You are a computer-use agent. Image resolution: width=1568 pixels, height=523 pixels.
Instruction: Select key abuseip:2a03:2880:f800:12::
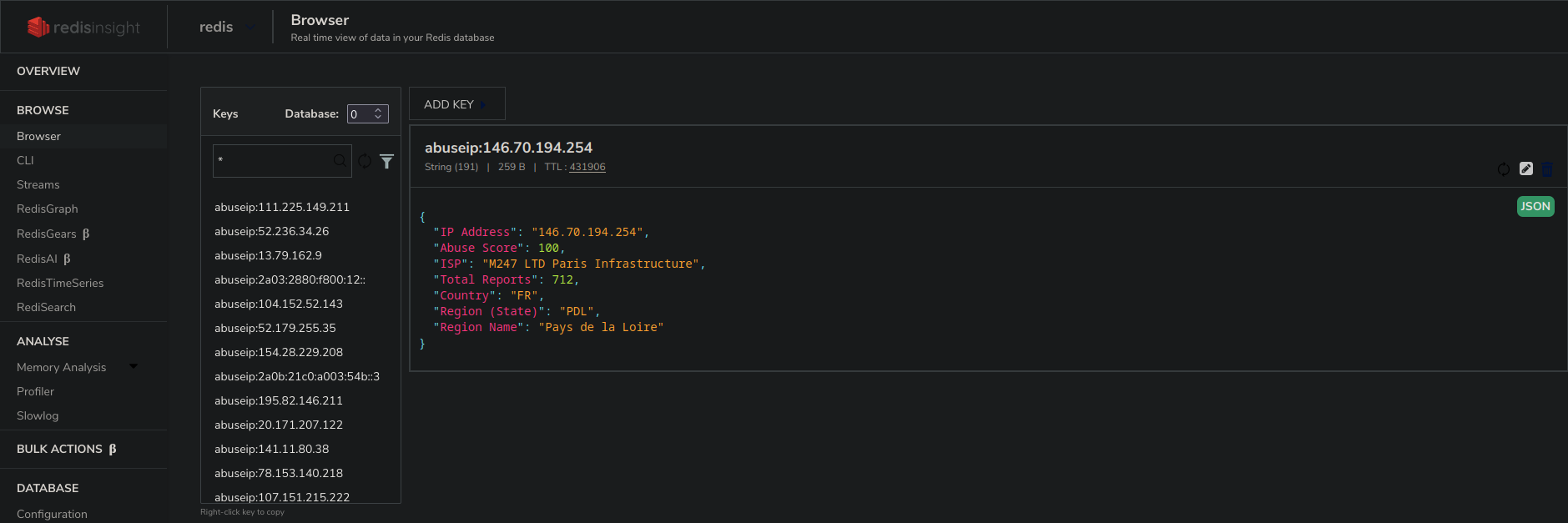pyautogui.click(x=290, y=279)
